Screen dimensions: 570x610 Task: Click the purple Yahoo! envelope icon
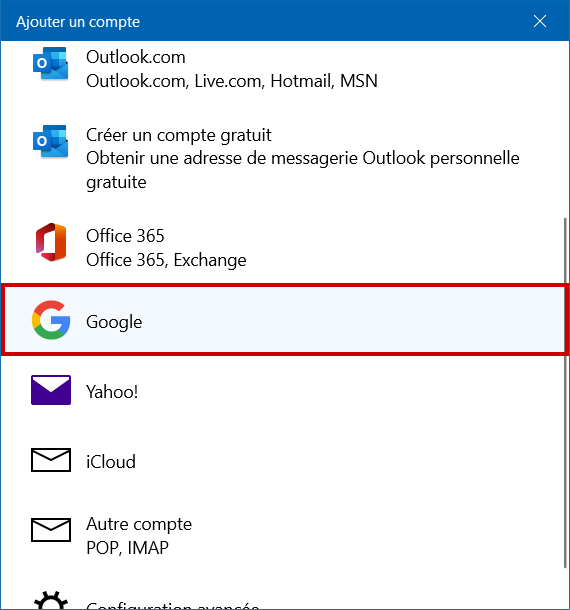pos(51,390)
